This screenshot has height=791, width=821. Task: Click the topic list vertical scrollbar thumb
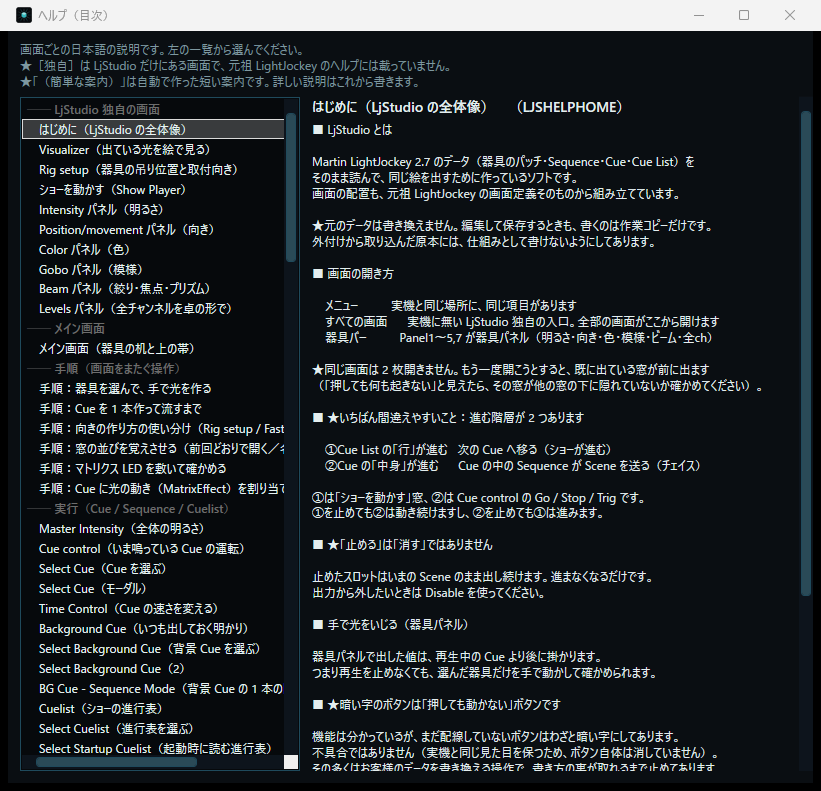click(291, 186)
